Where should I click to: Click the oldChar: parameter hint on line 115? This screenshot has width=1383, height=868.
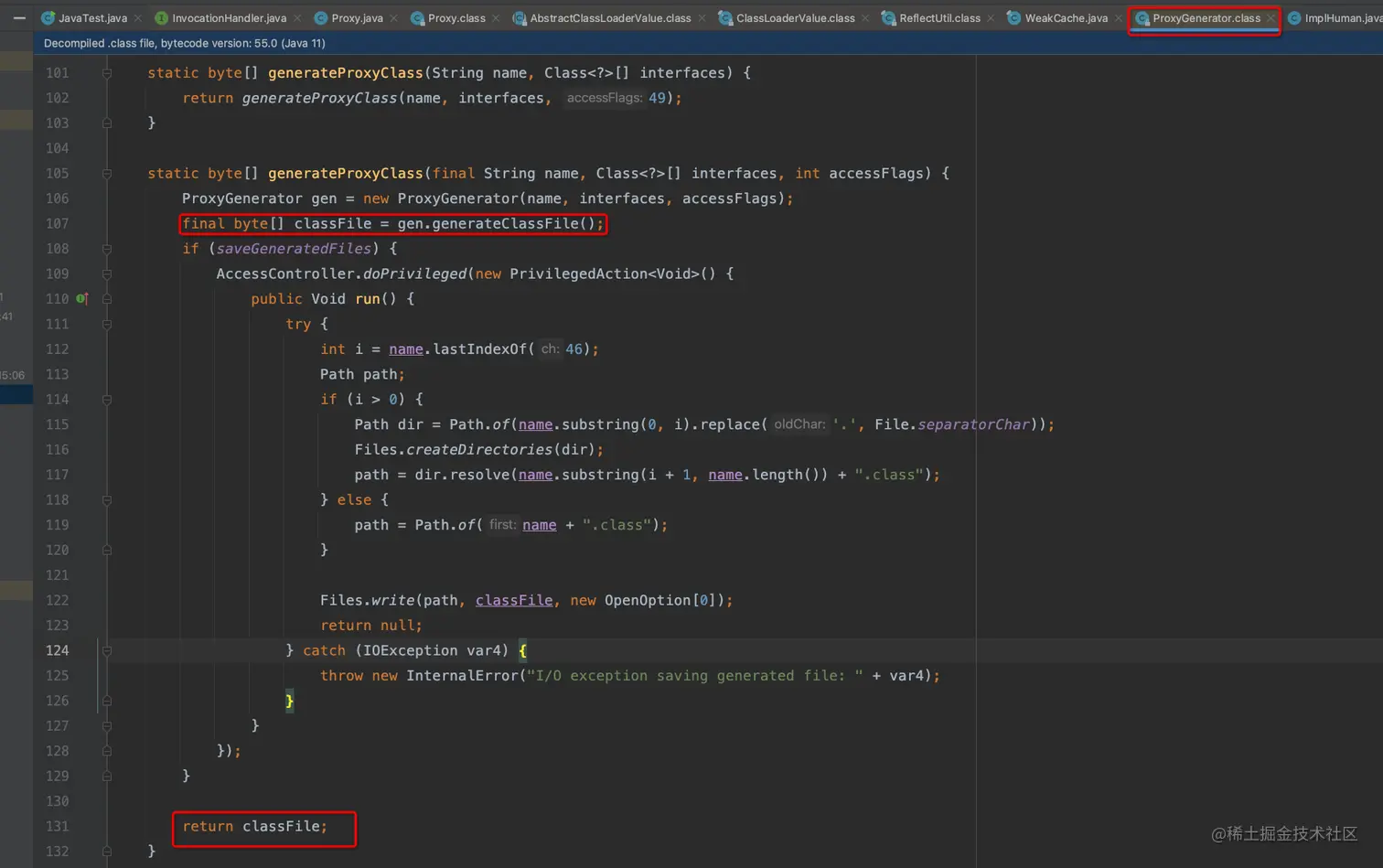tap(799, 424)
